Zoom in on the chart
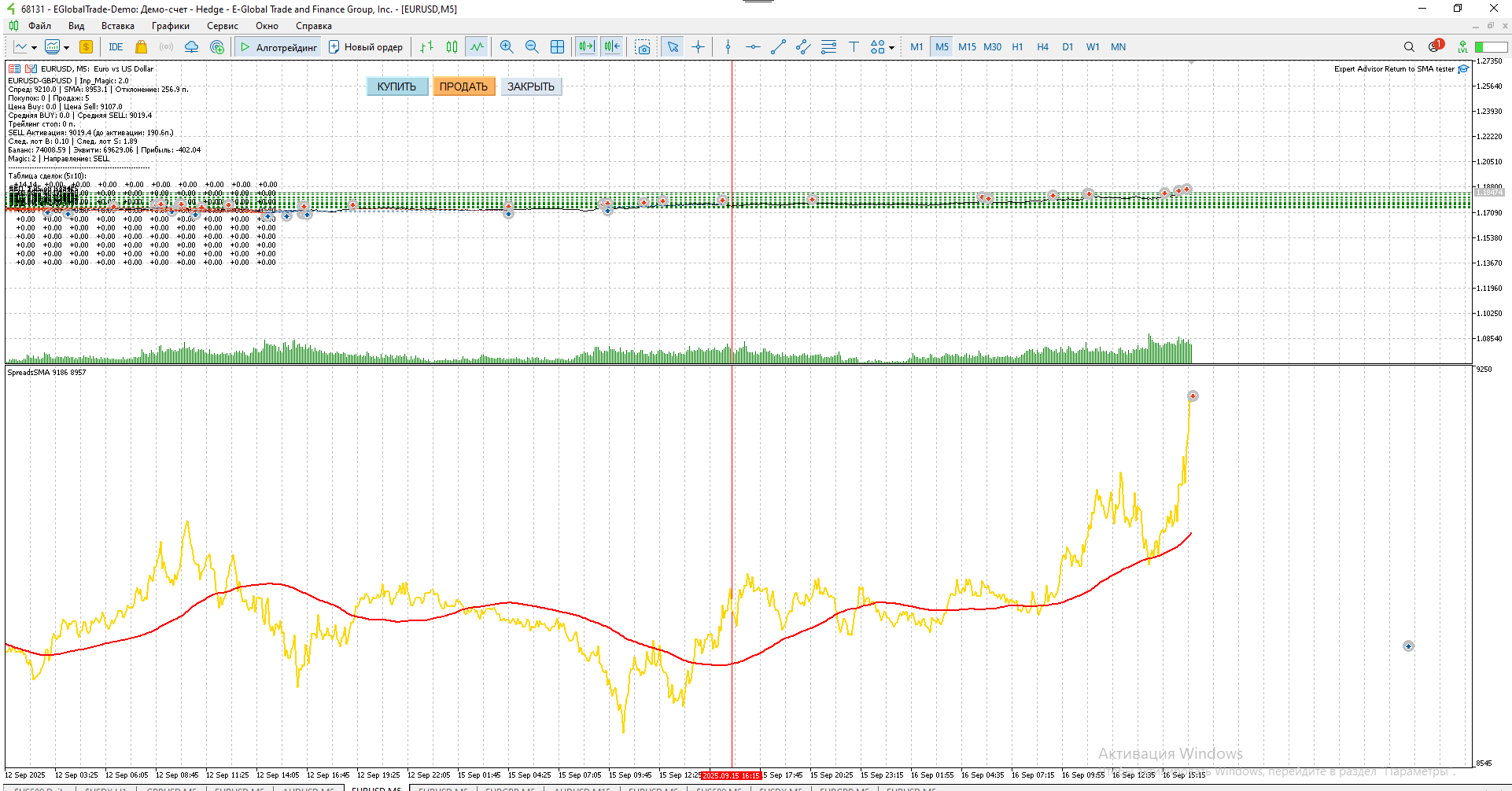This screenshot has width=1512, height=791. click(x=507, y=47)
